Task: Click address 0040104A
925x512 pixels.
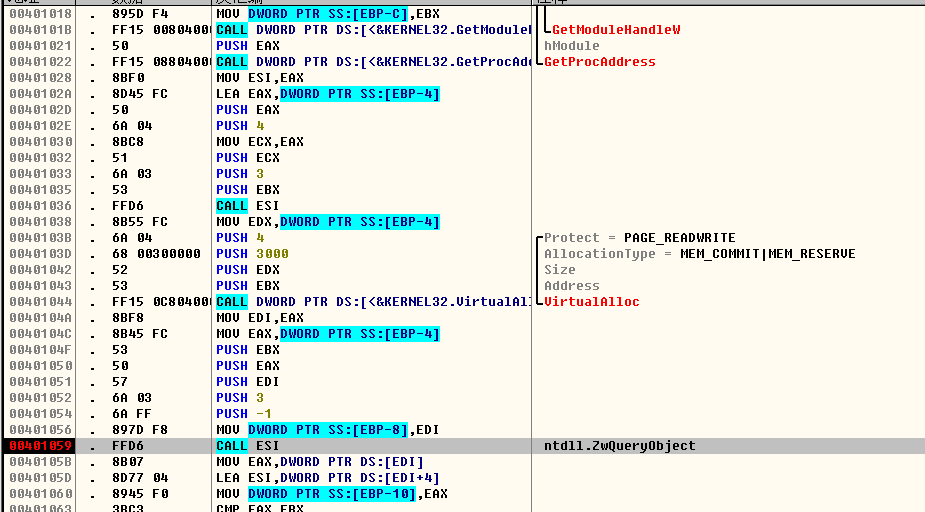Action: coord(40,318)
